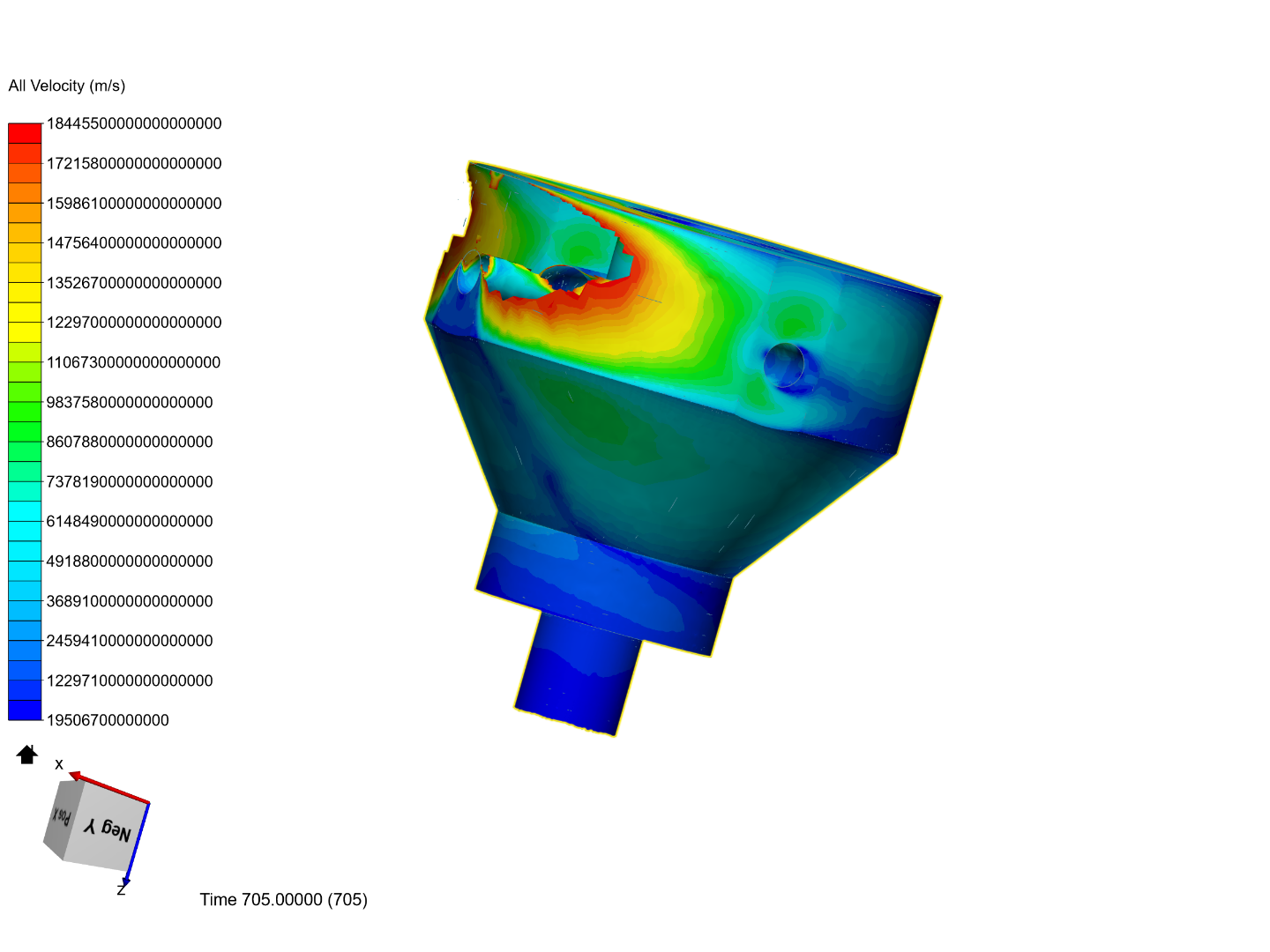Viewport: 1270px width, 952px height.
Task: Click the maximum legend value 18445500000000000000
Action: point(134,123)
